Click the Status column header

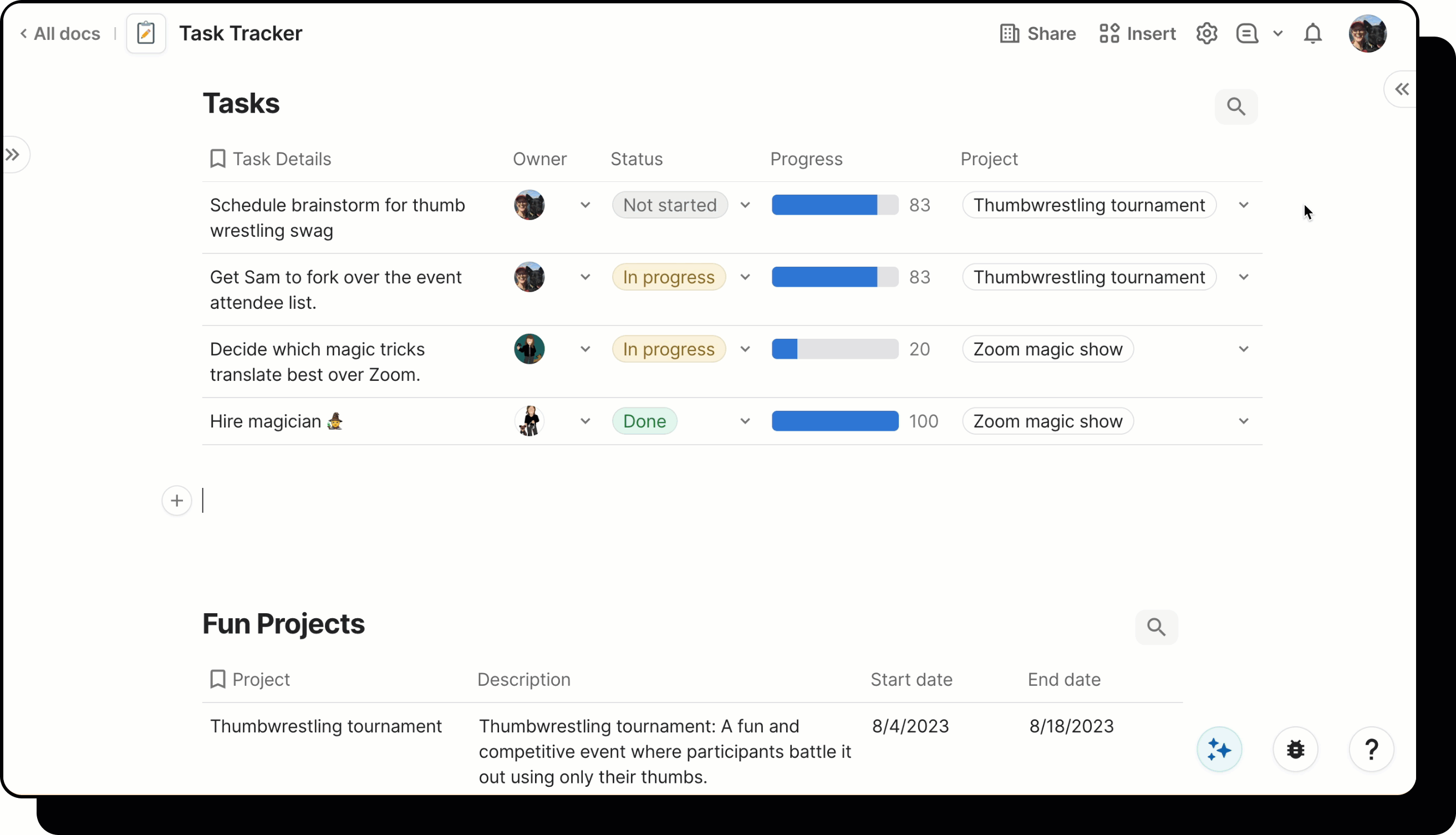pos(637,159)
